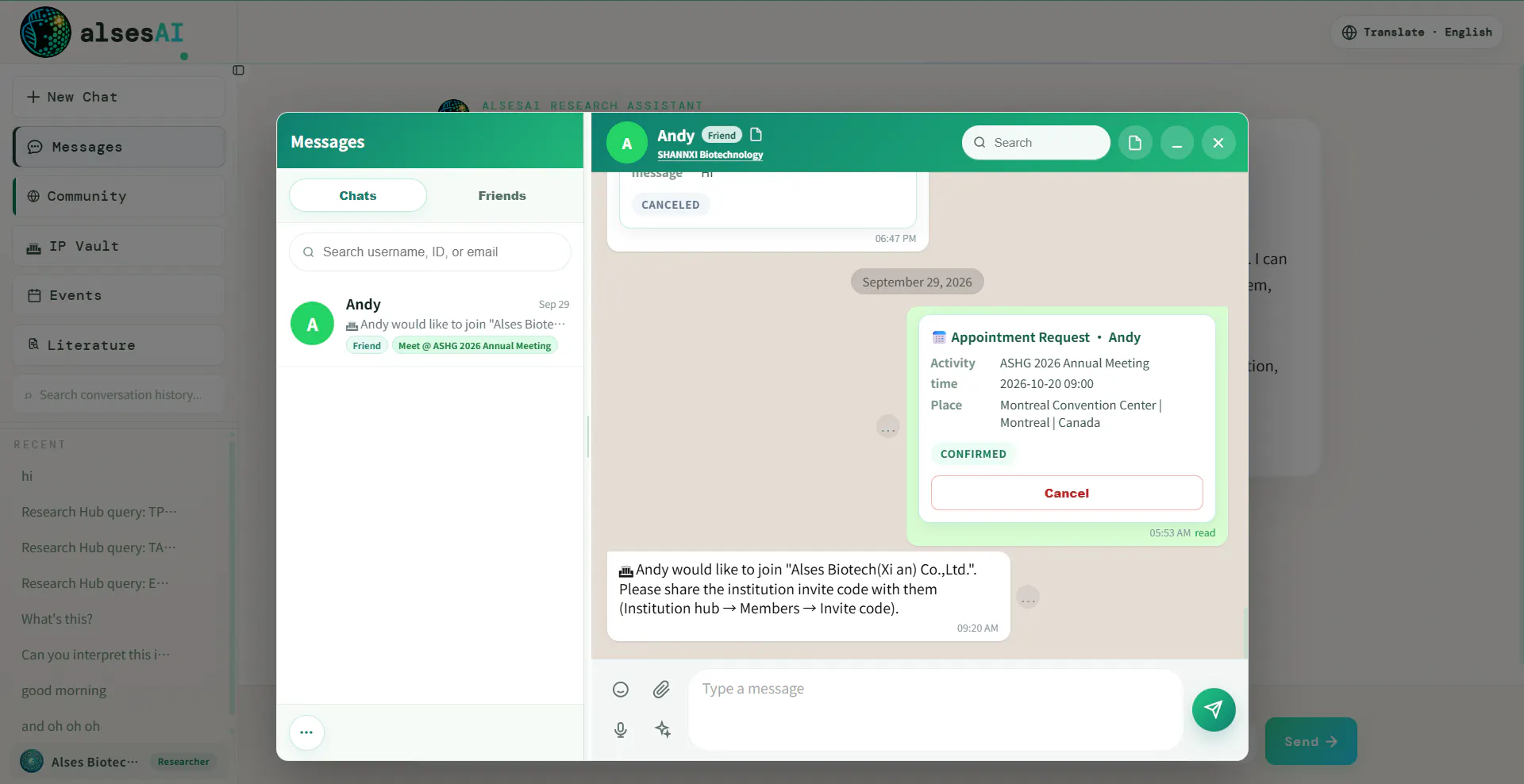
Task: Open Events in the sidebar
Action: (x=119, y=295)
